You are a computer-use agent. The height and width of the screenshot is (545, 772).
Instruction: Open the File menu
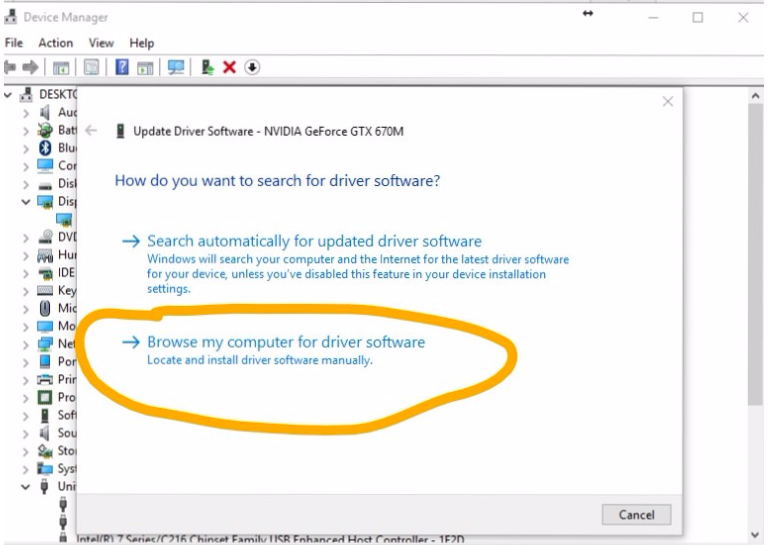[x=14, y=43]
